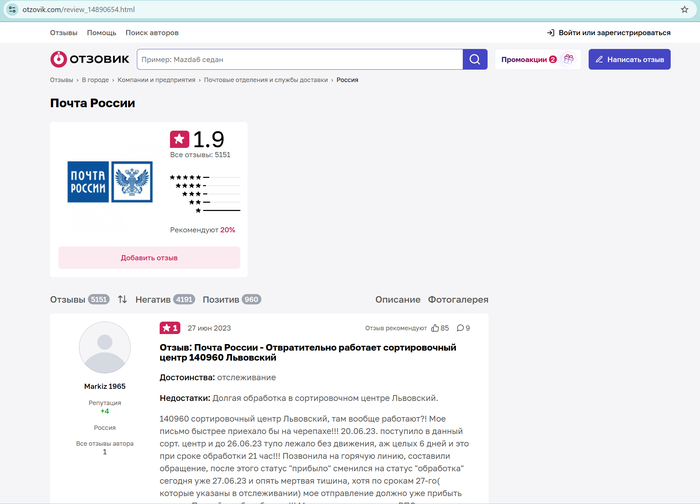Screen dimensions: 700x504
Task: Click the review date 27 июн 2023
Action: (209, 328)
